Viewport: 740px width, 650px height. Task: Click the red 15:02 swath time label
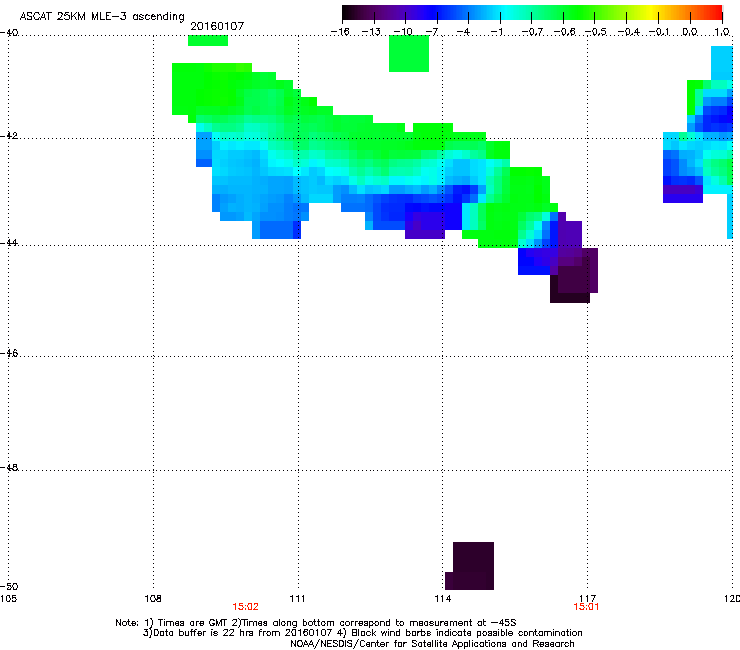(245, 607)
